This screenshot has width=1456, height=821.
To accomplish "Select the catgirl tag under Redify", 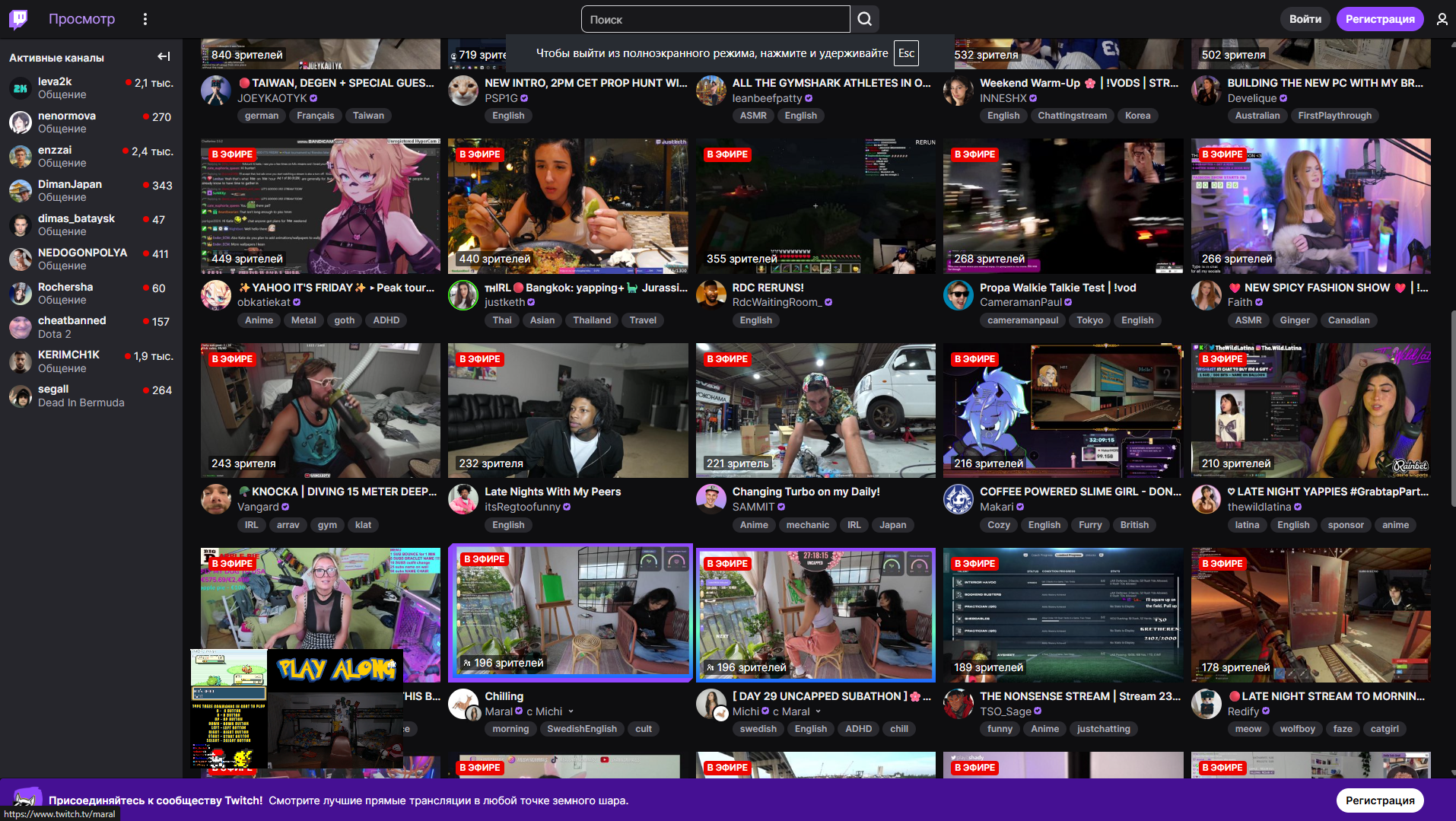I will [1384, 729].
